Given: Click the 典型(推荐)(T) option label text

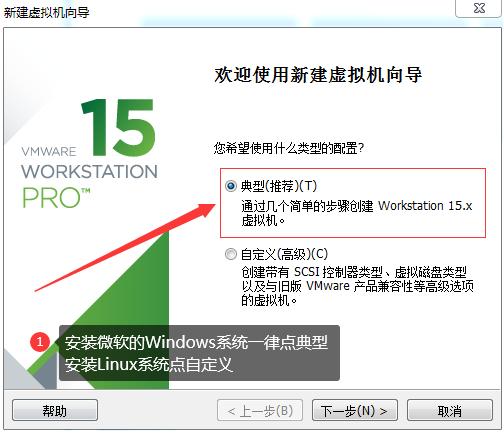Looking at the screenshot, I should (x=279, y=186).
